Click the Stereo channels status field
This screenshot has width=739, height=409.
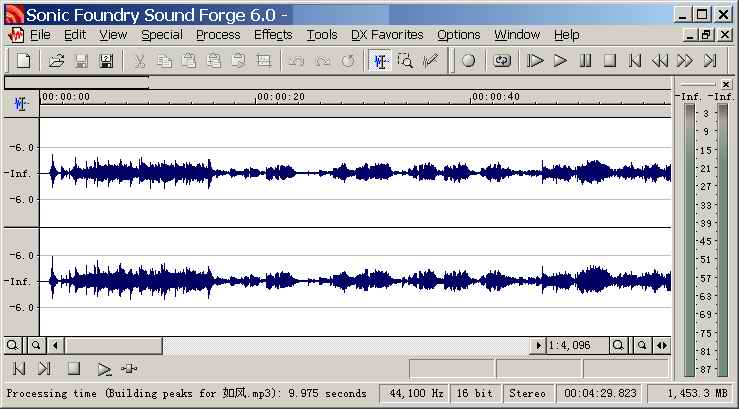pos(527,394)
